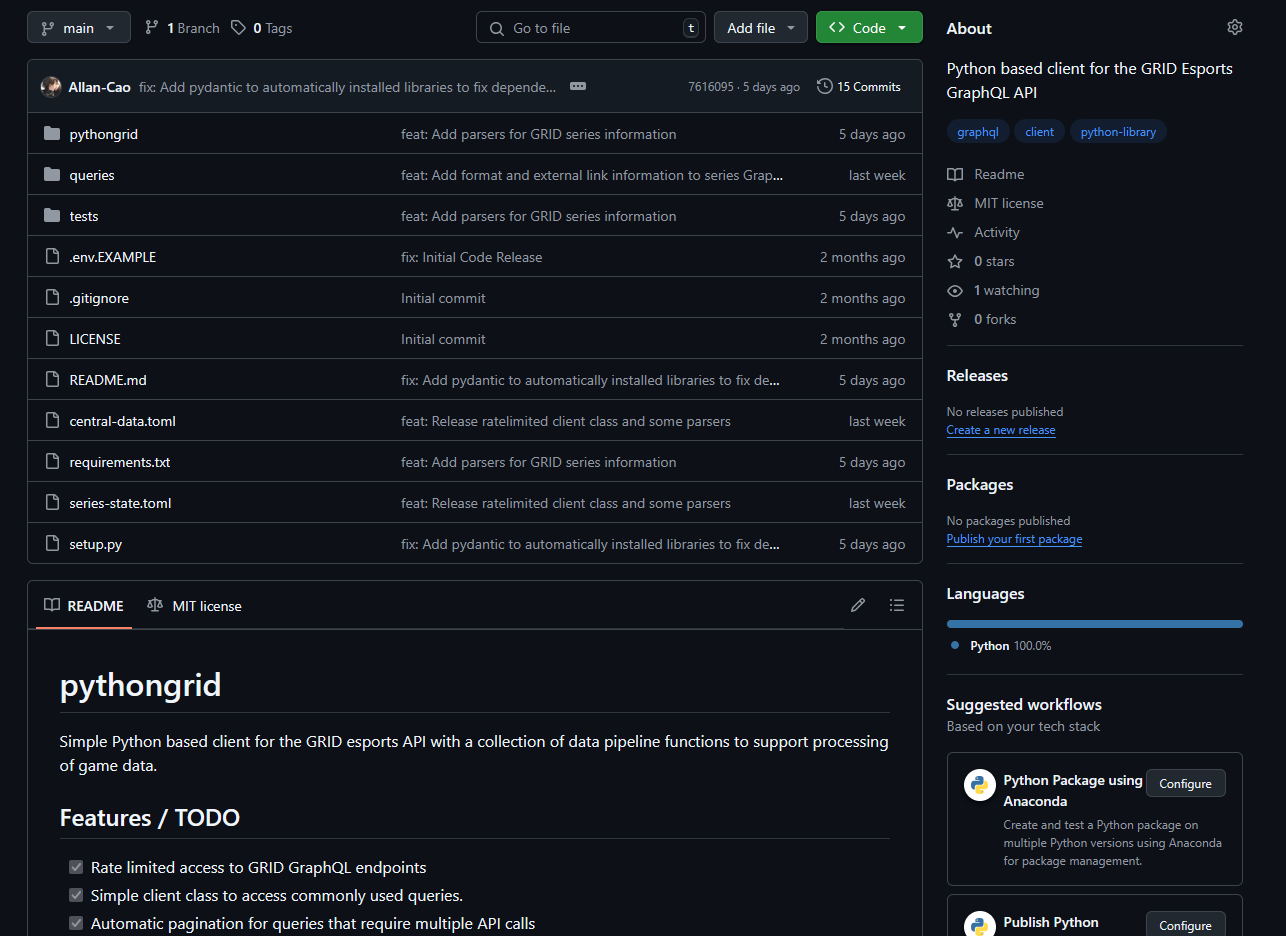The height and width of the screenshot is (936, 1286).
Task: Open the About settings gear icon
Action: [1235, 27]
